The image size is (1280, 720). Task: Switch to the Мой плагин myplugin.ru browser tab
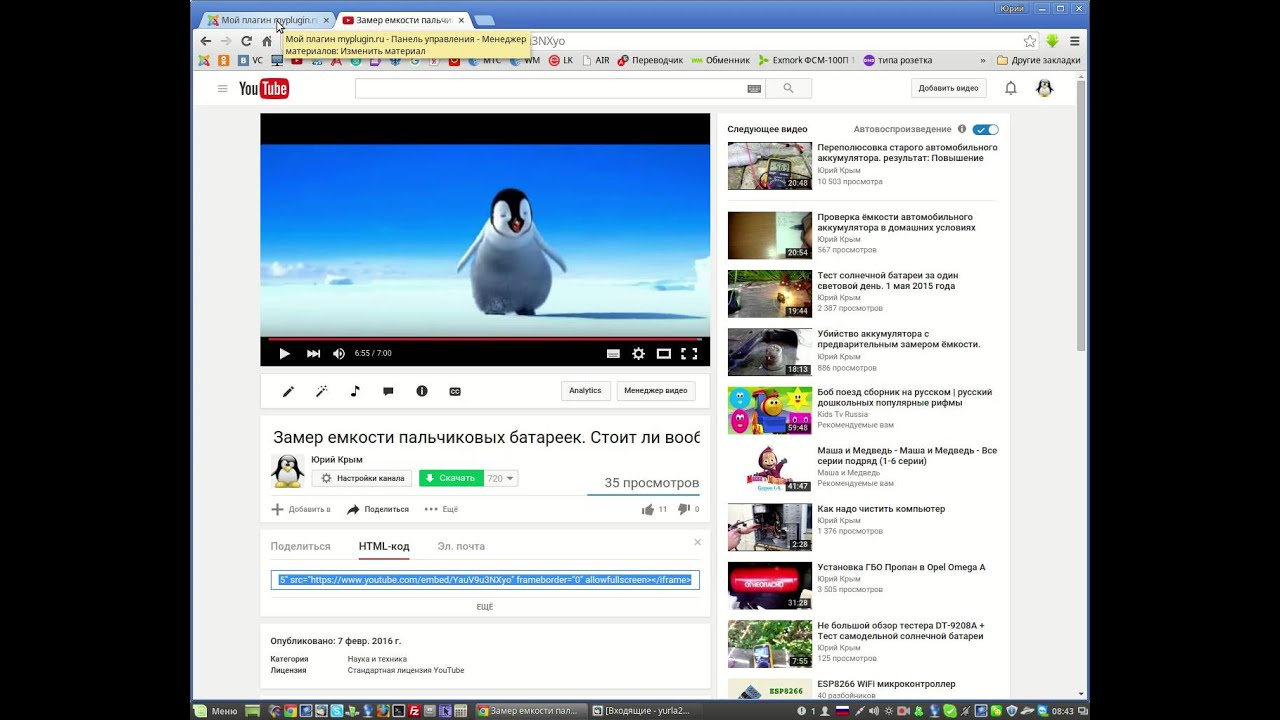coord(267,20)
